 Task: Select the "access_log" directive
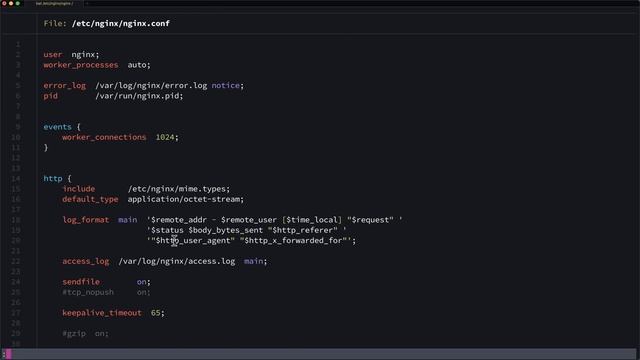click(86, 261)
